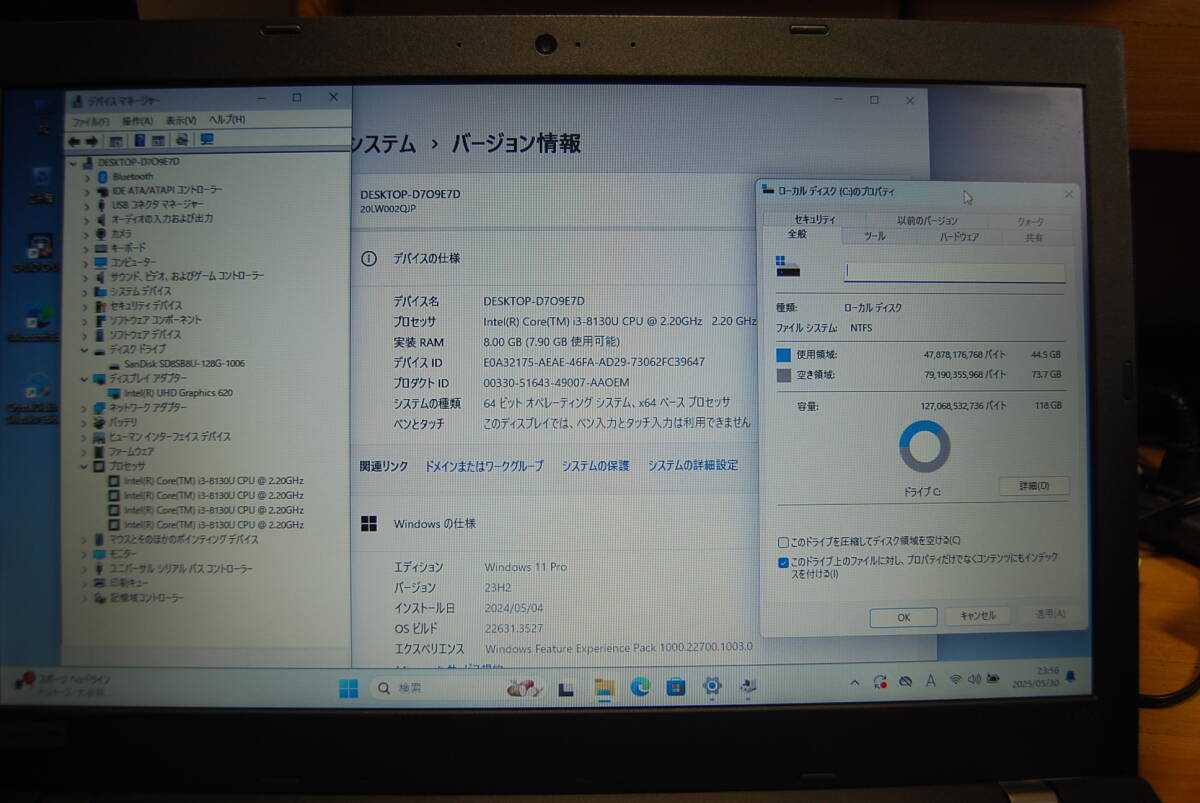The image size is (1200, 803).
Task: Enable このドライブを圧縮してディスク領域を空ける checkbox
Action: (783, 541)
